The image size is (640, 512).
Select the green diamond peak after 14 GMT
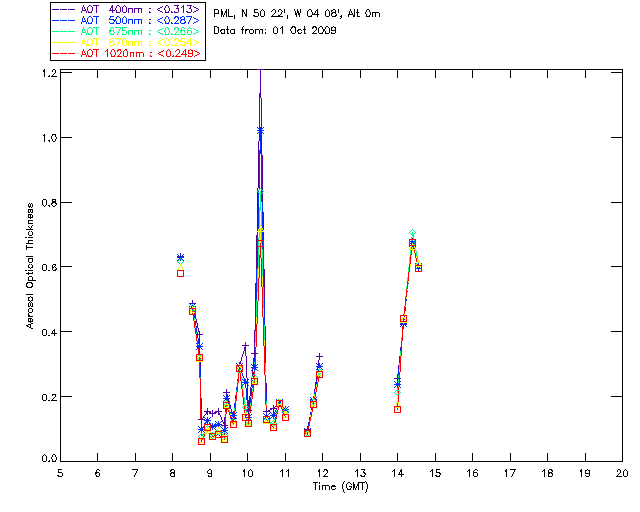(x=412, y=234)
